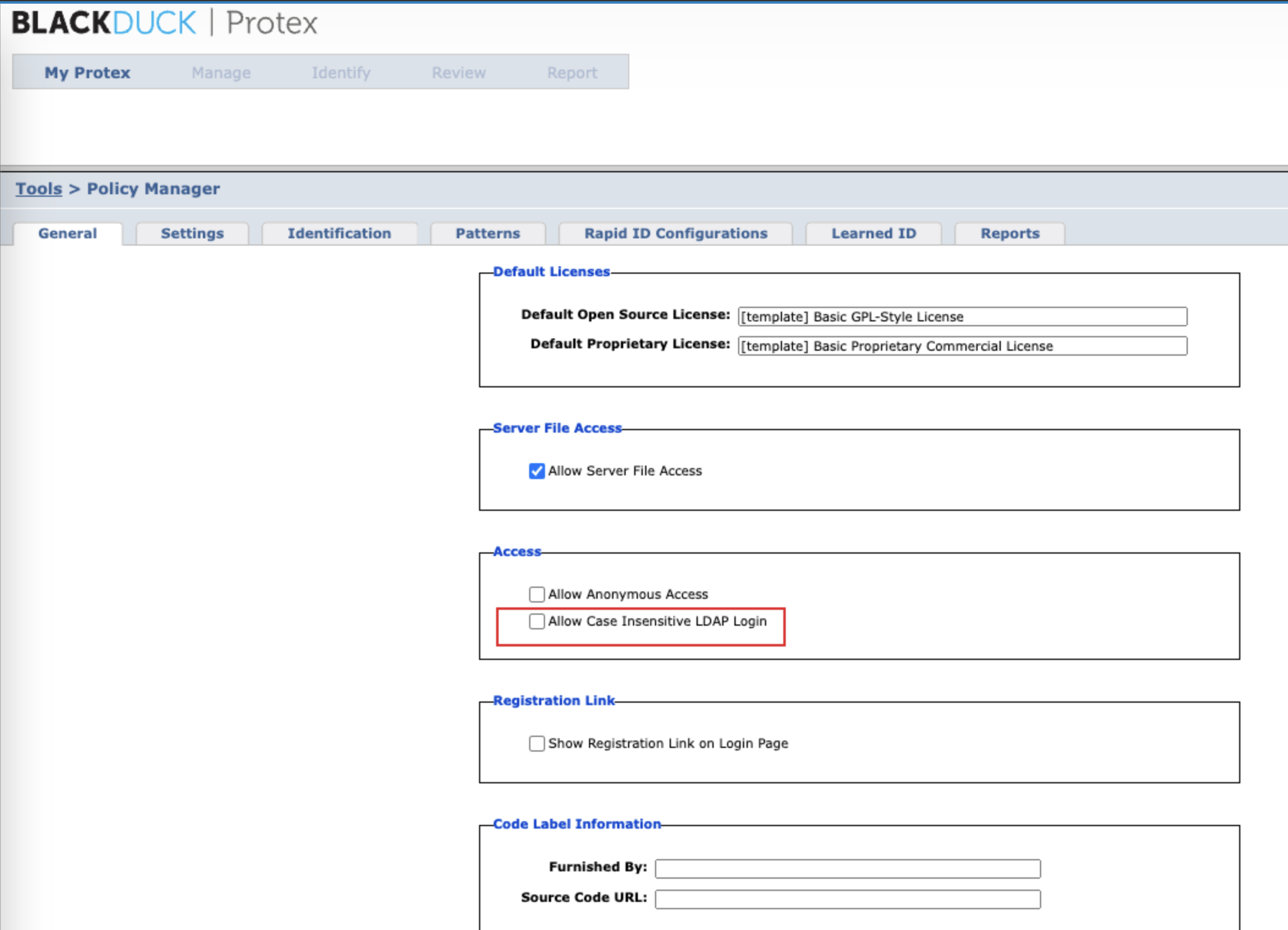Open the Default Open Source License field
The image size is (1288, 930).
pos(962,317)
